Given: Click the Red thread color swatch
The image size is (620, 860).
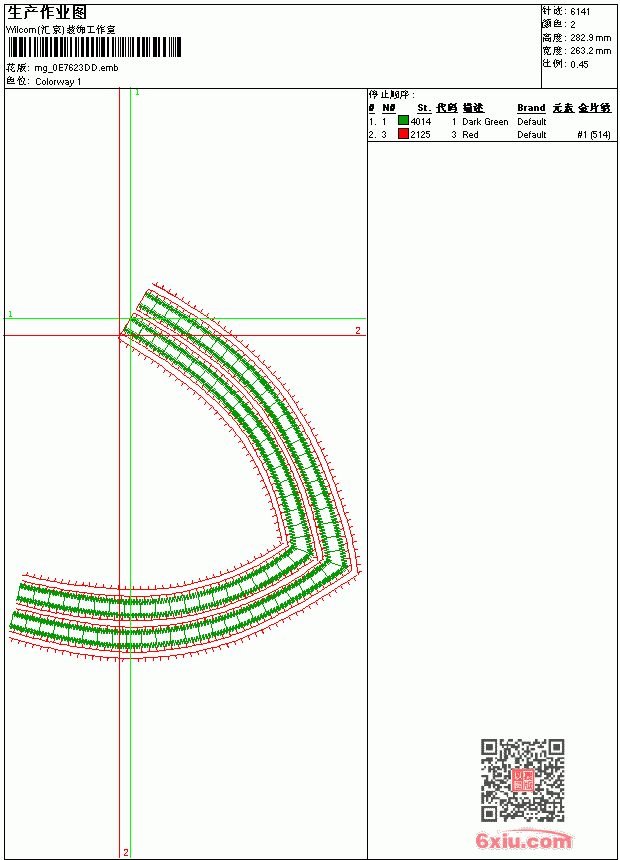Looking at the screenshot, I should point(403,134).
